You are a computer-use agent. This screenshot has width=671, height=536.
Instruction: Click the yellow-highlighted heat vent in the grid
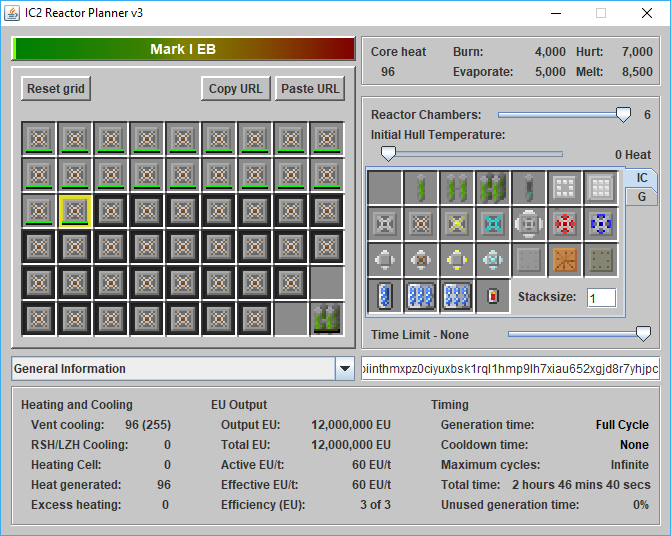tap(75, 211)
